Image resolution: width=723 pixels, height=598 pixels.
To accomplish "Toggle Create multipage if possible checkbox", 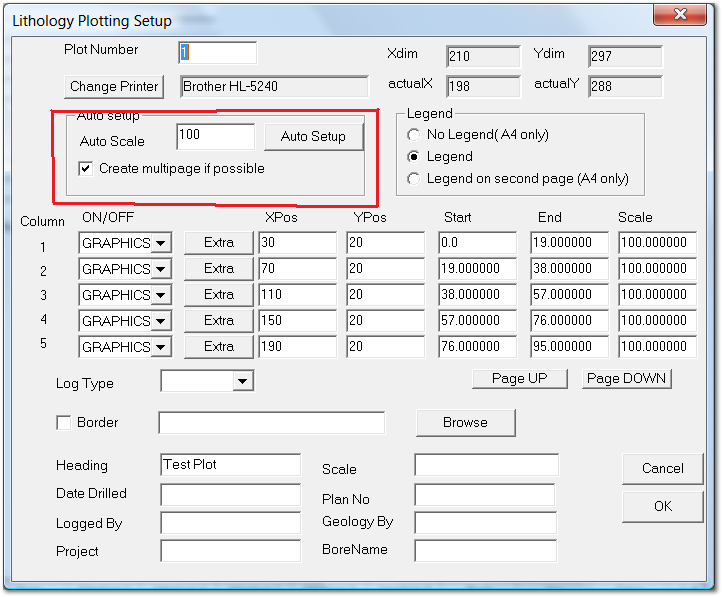I will point(86,169).
